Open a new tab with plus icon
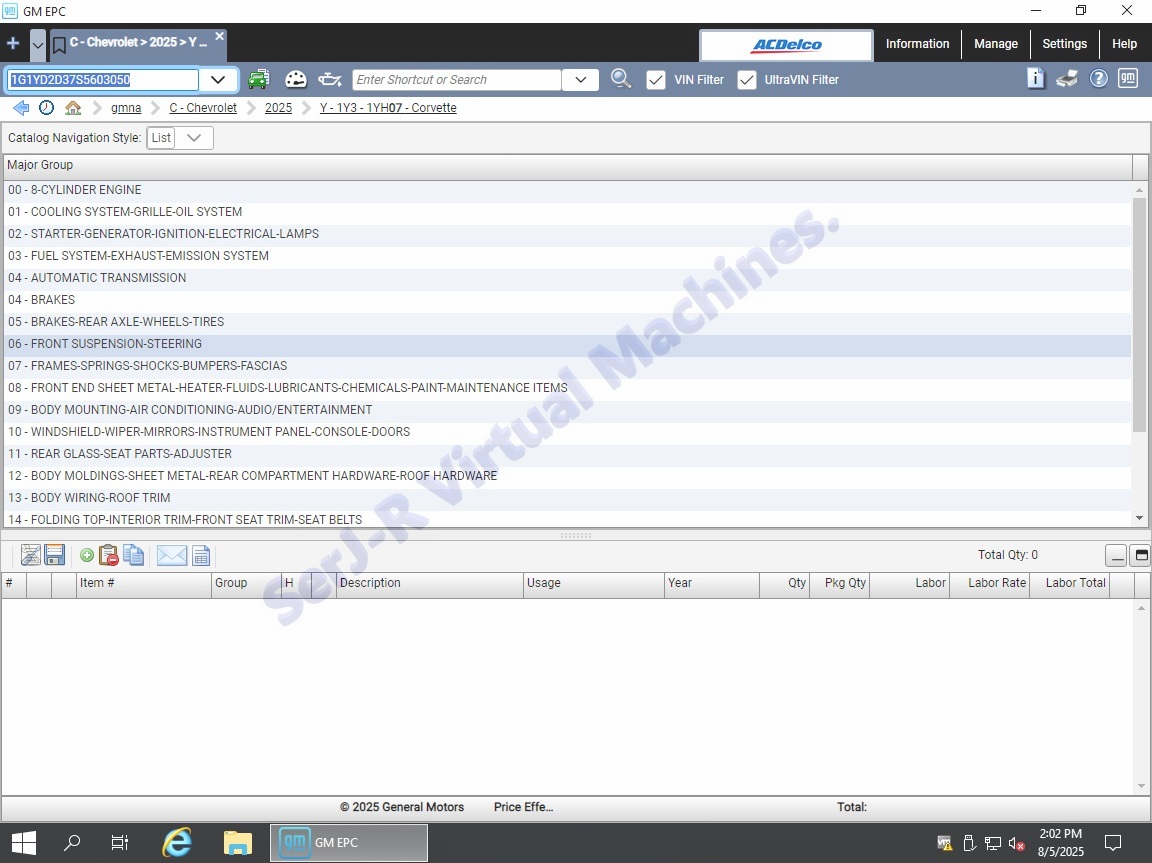 coord(12,43)
